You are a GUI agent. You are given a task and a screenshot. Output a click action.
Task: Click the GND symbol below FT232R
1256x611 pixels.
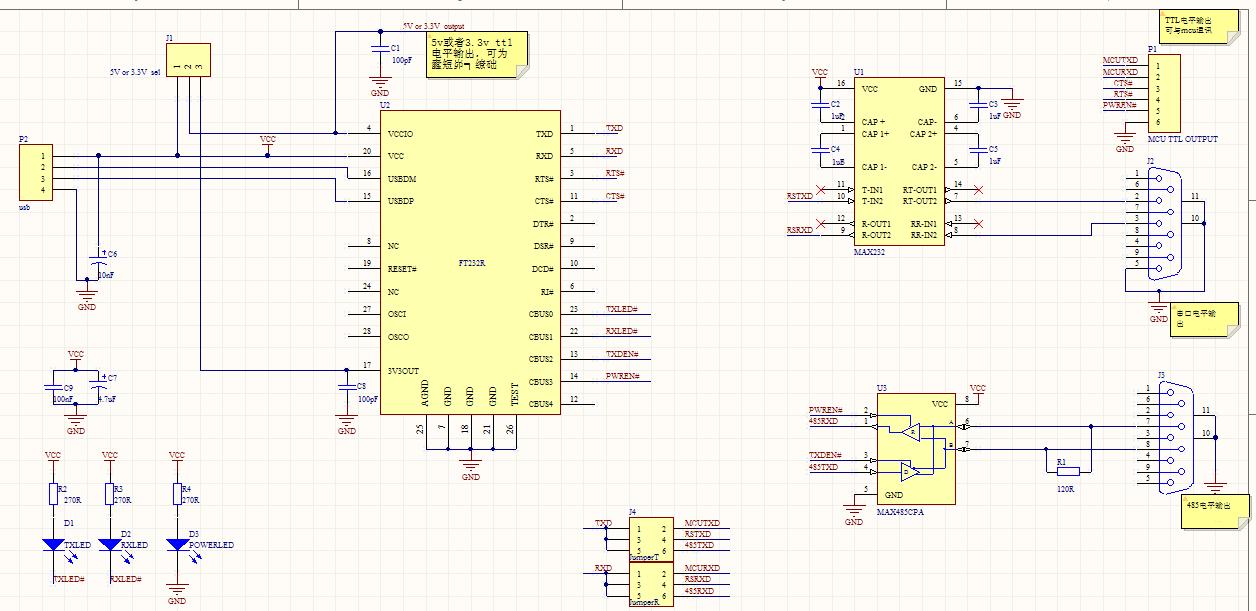[x=471, y=468]
